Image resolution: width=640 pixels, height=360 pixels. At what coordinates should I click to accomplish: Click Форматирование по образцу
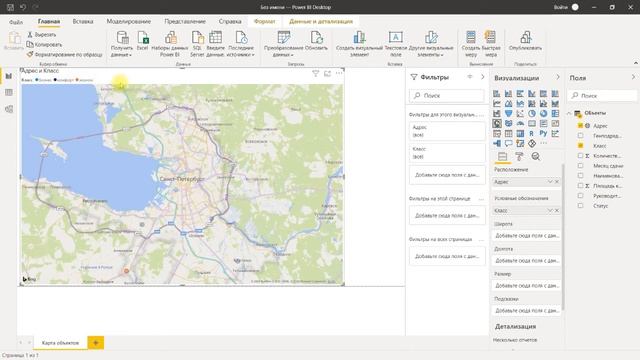coord(64,54)
